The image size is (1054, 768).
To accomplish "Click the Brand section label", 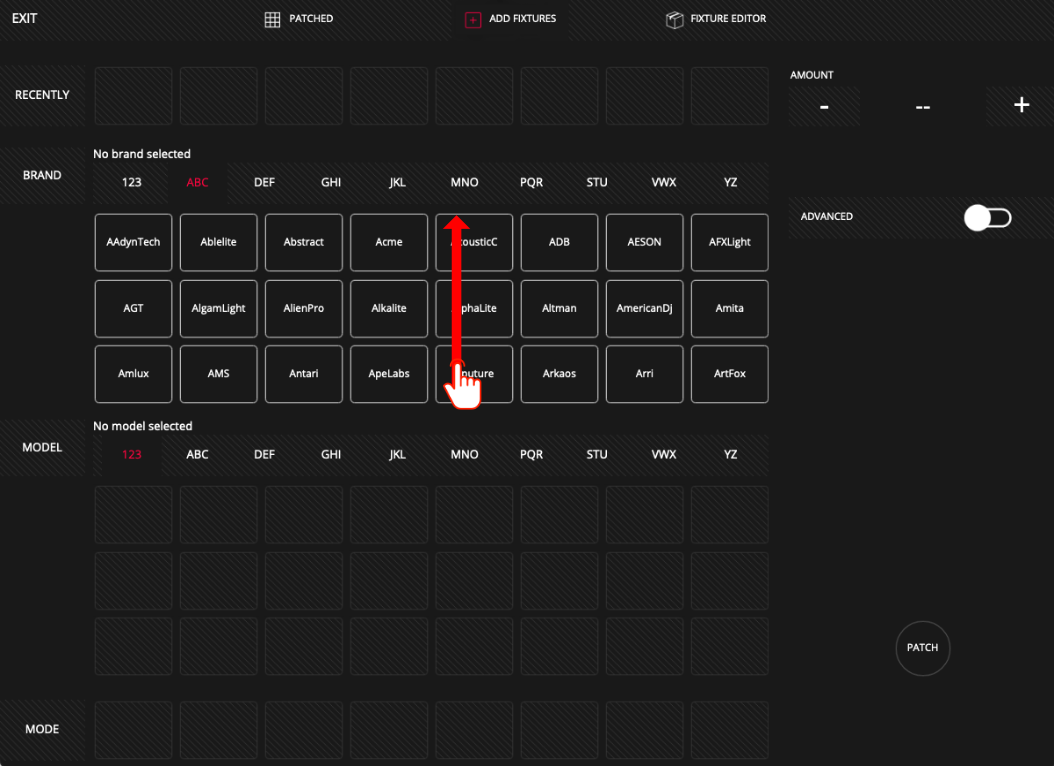I will click(x=42, y=175).
